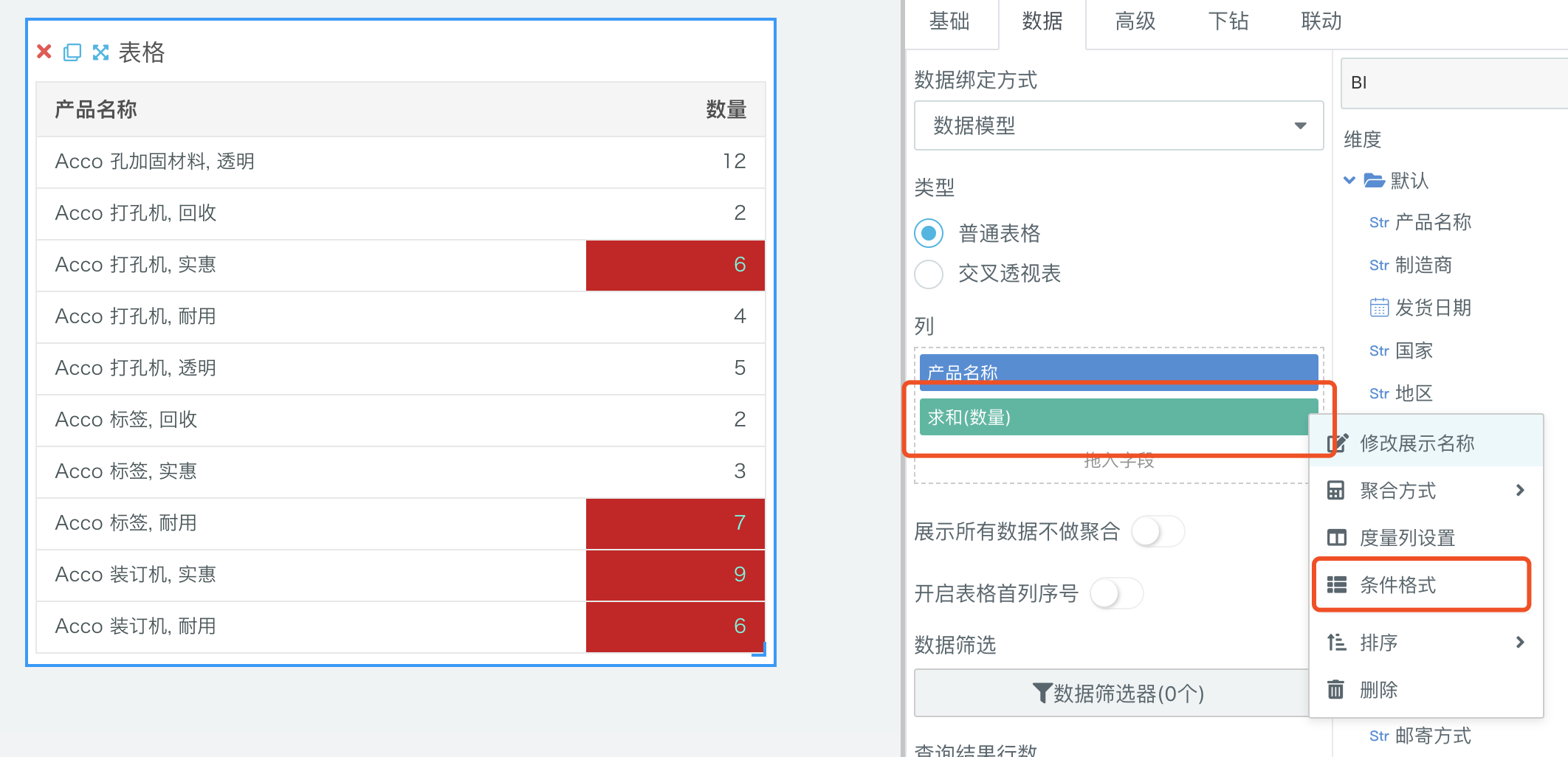
Task: Click the 求和(数量) green column field
Action: (x=1118, y=418)
